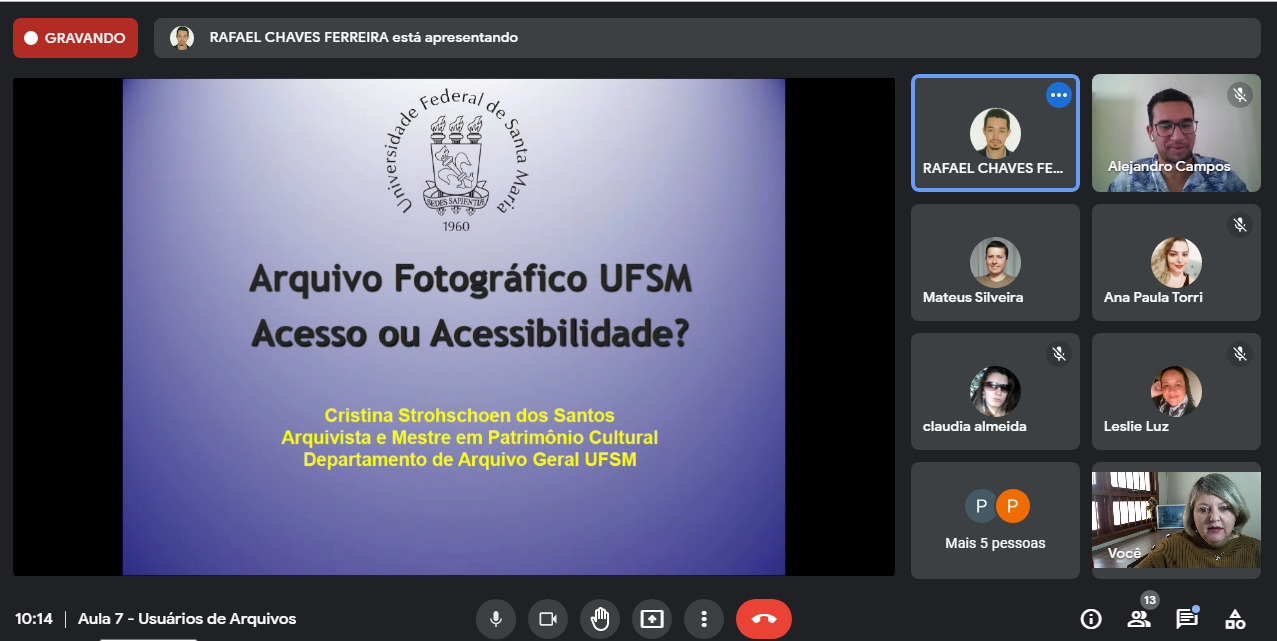Expand the 'Mais 5 pessoas' tile
This screenshot has height=641, width=1277.
tap(995, 520)
